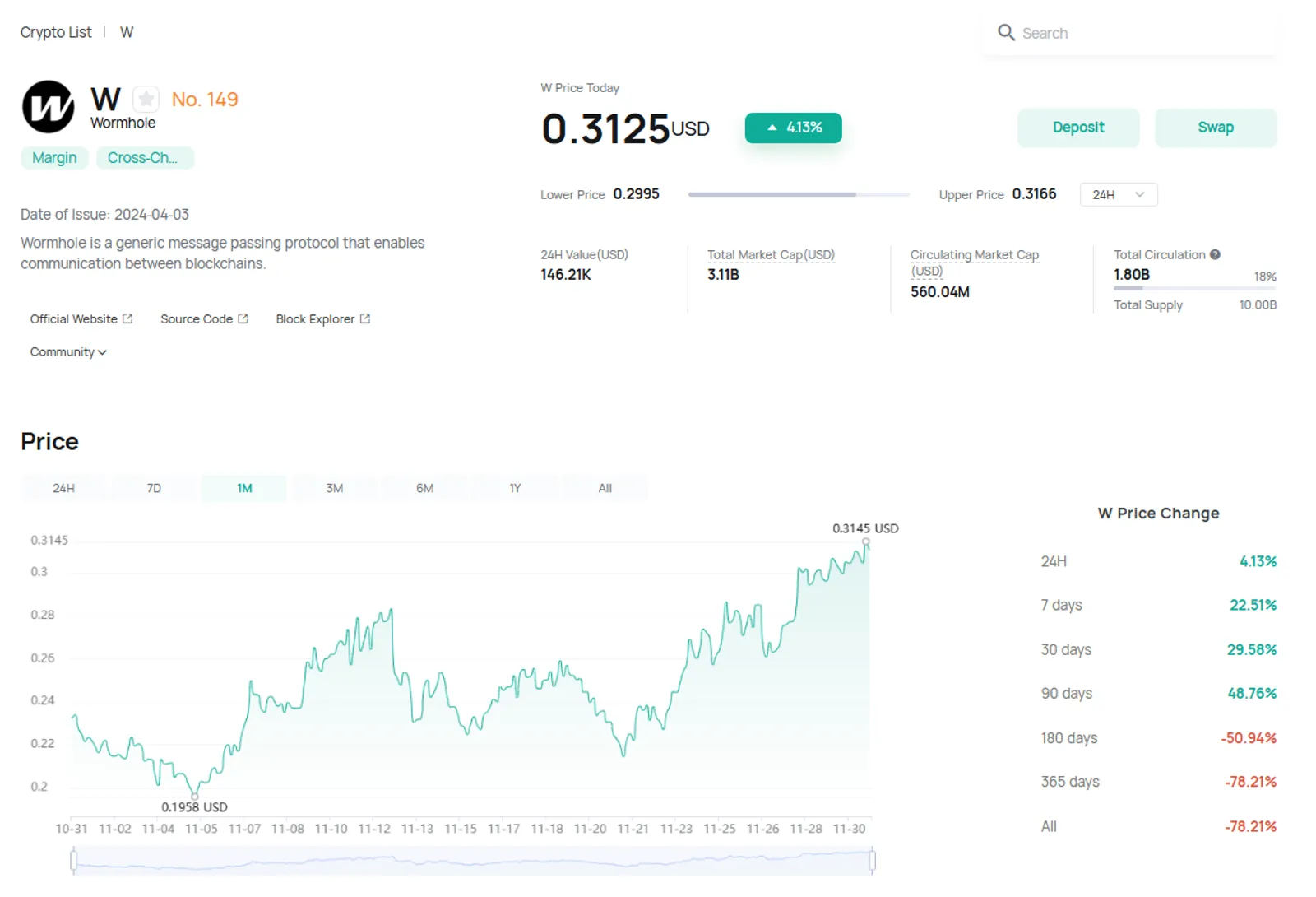
Task: Click the Upper Price 0.3166 value
Action: point(1034,194)
